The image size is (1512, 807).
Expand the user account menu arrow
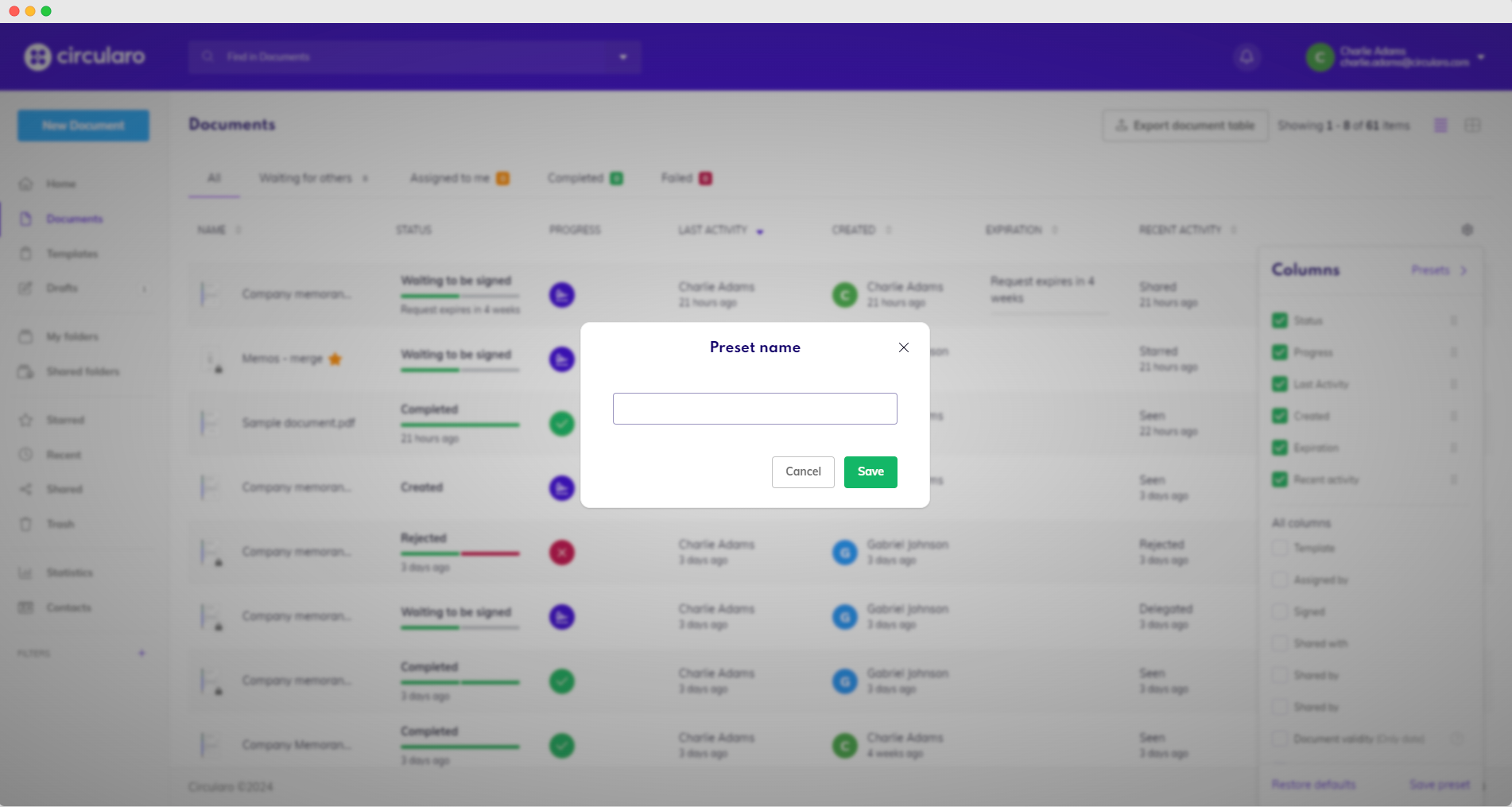pyautogui.click(x=1480, y=57)
